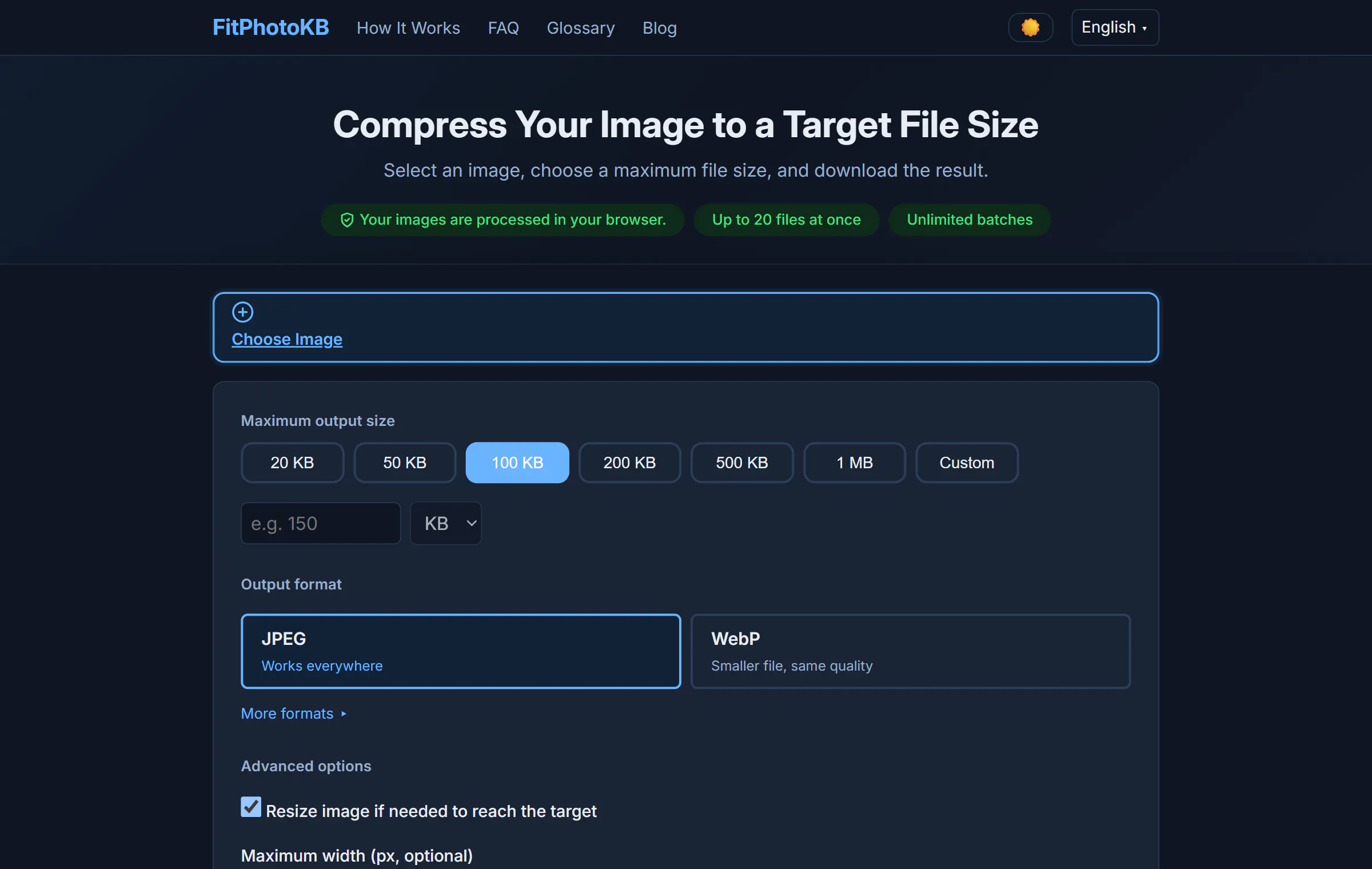Click the Advanced options heading
The image size is (1372, 869).
(x=306, y=766)
